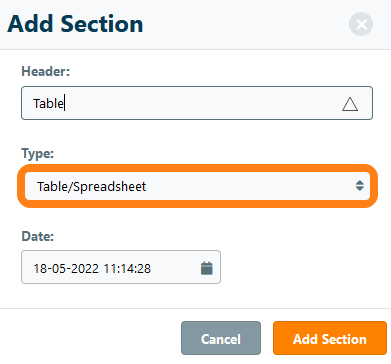Click blank space inside Date field before calendar
Viewport: 391px width, 364px height.
pyautogui.click(x=175, y=268)
